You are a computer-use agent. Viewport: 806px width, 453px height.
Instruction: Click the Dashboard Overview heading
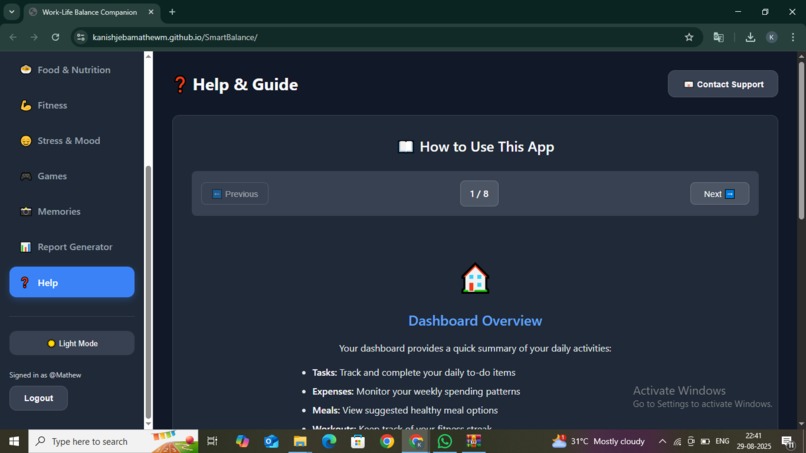475,321
